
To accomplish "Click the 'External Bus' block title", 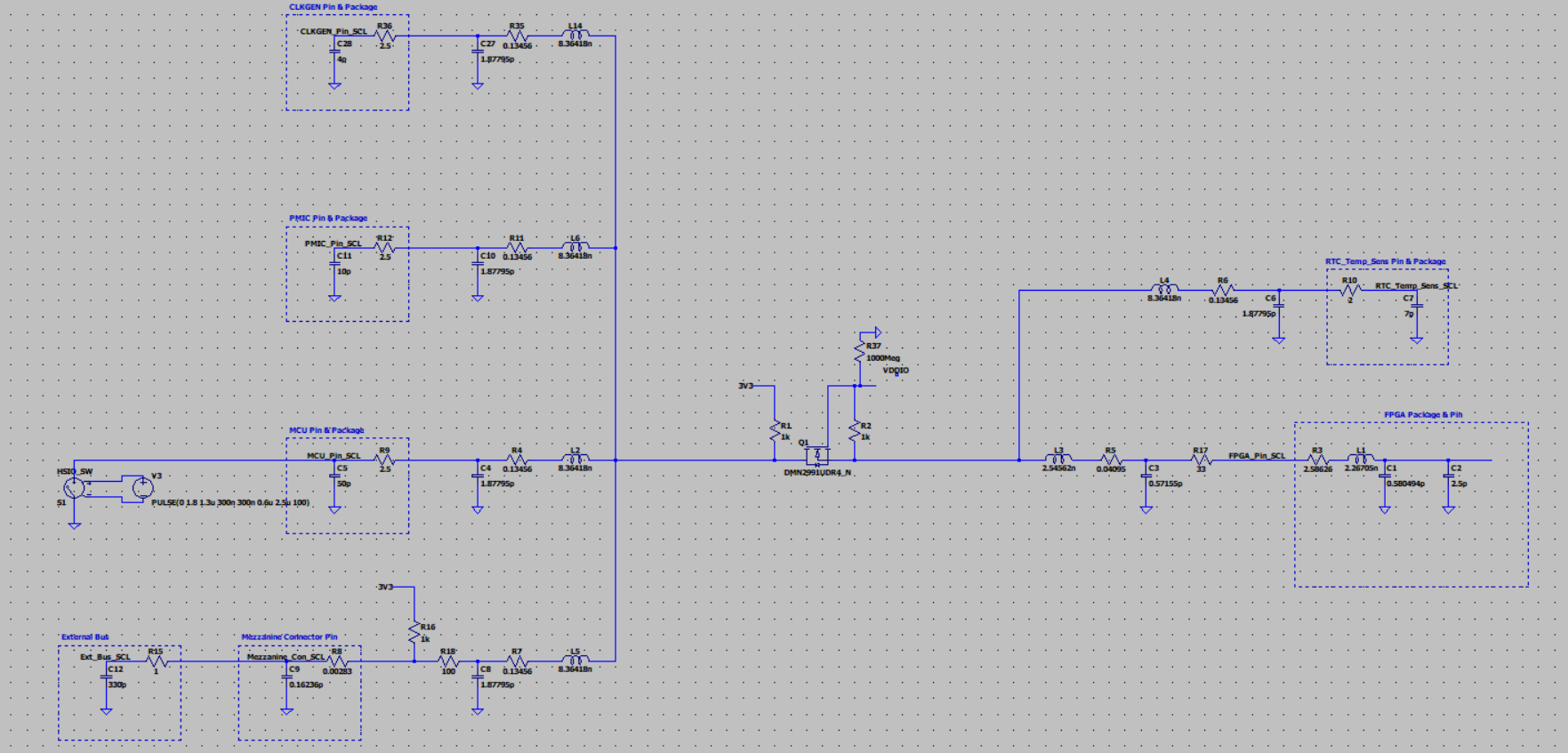I will pyautogui.click(x=85, y=637).
